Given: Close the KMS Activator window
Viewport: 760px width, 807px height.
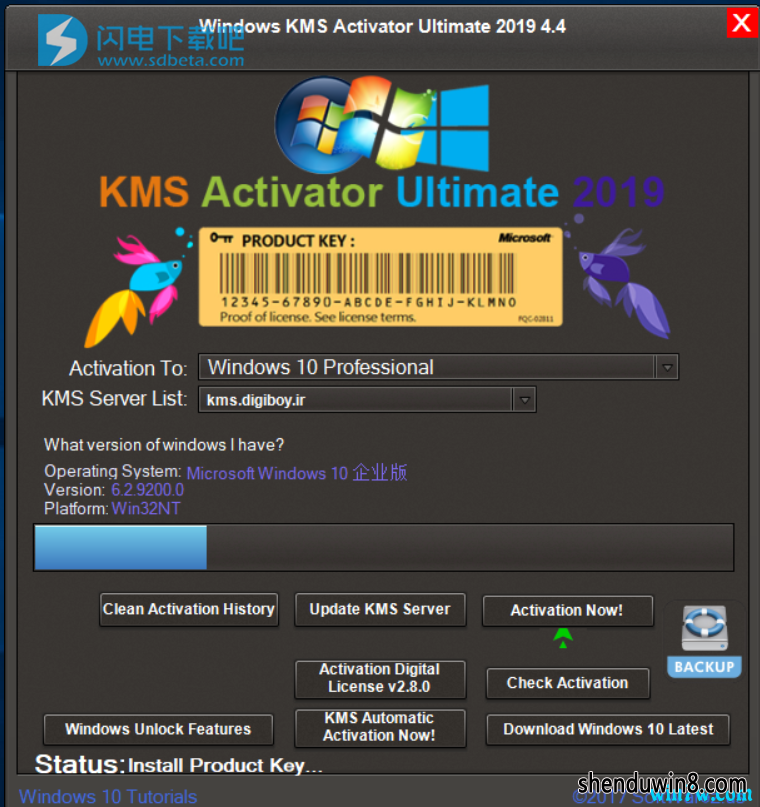Looking at the screenshot, I should click(741, 23).
